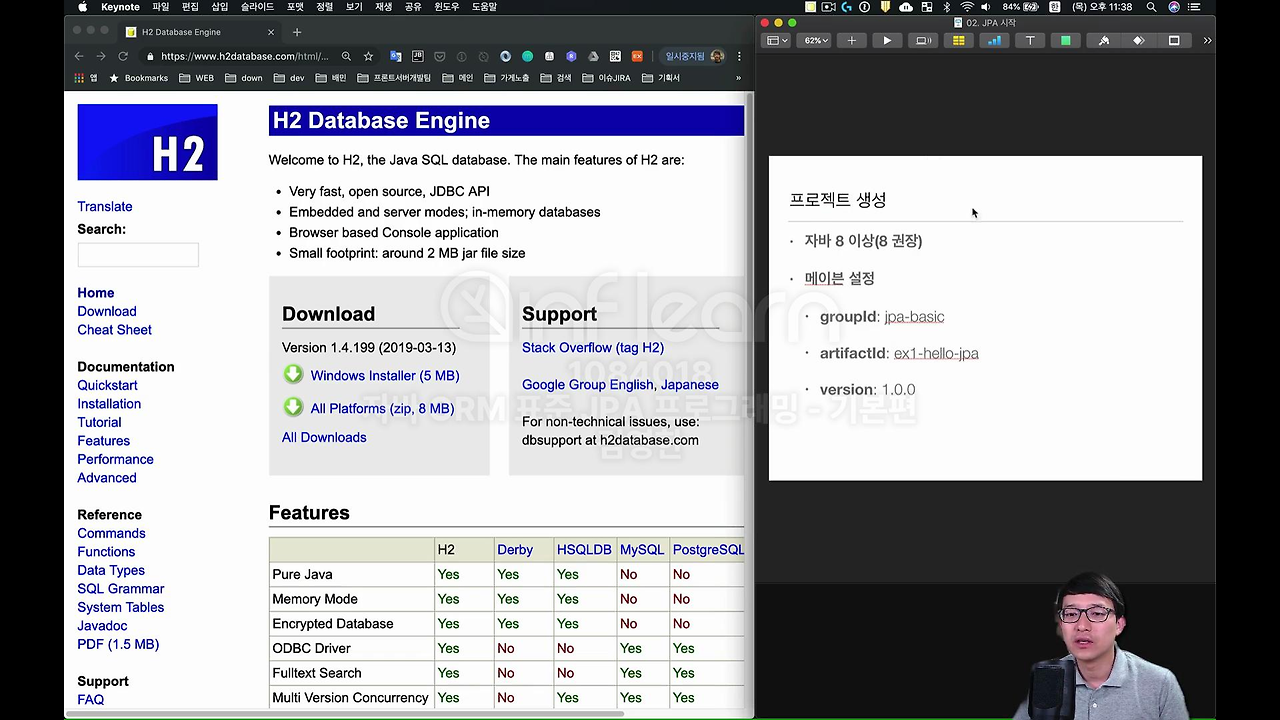Go back in Chrome

79,56
